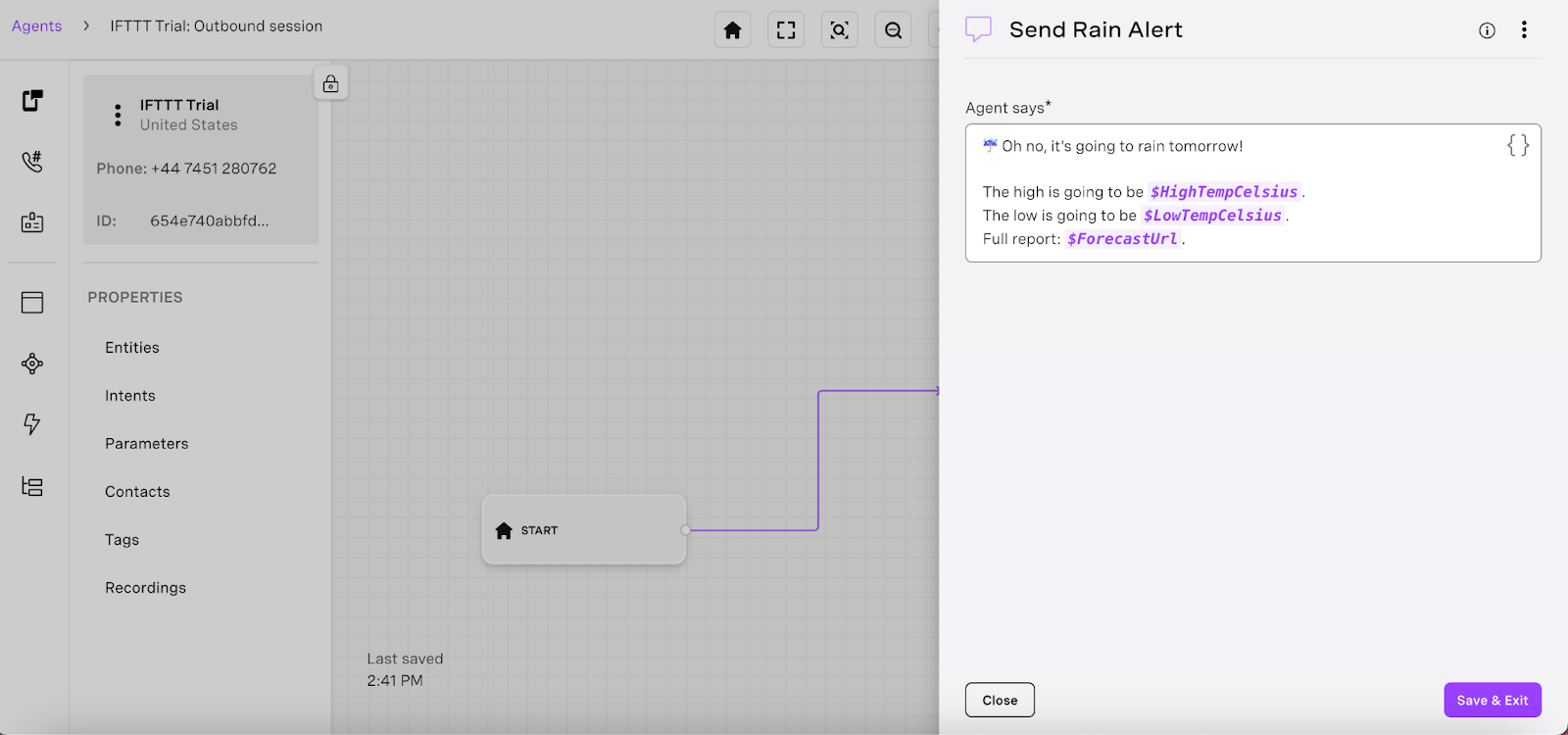The image size is (1568, 735).
Task: Open the window layout sidebar icon
Action: tap(32, 303)
